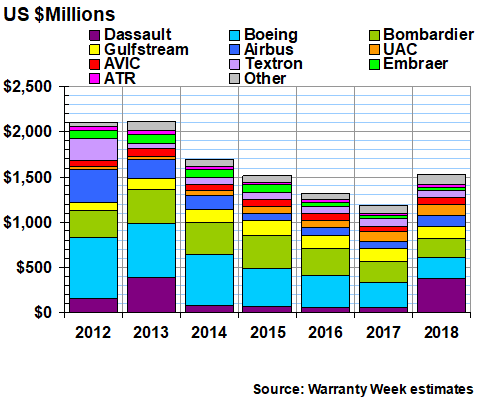Click the Embraer green segment in 2012 bar
This screenshot has height=400, width=480.
(x=93, y=134)
